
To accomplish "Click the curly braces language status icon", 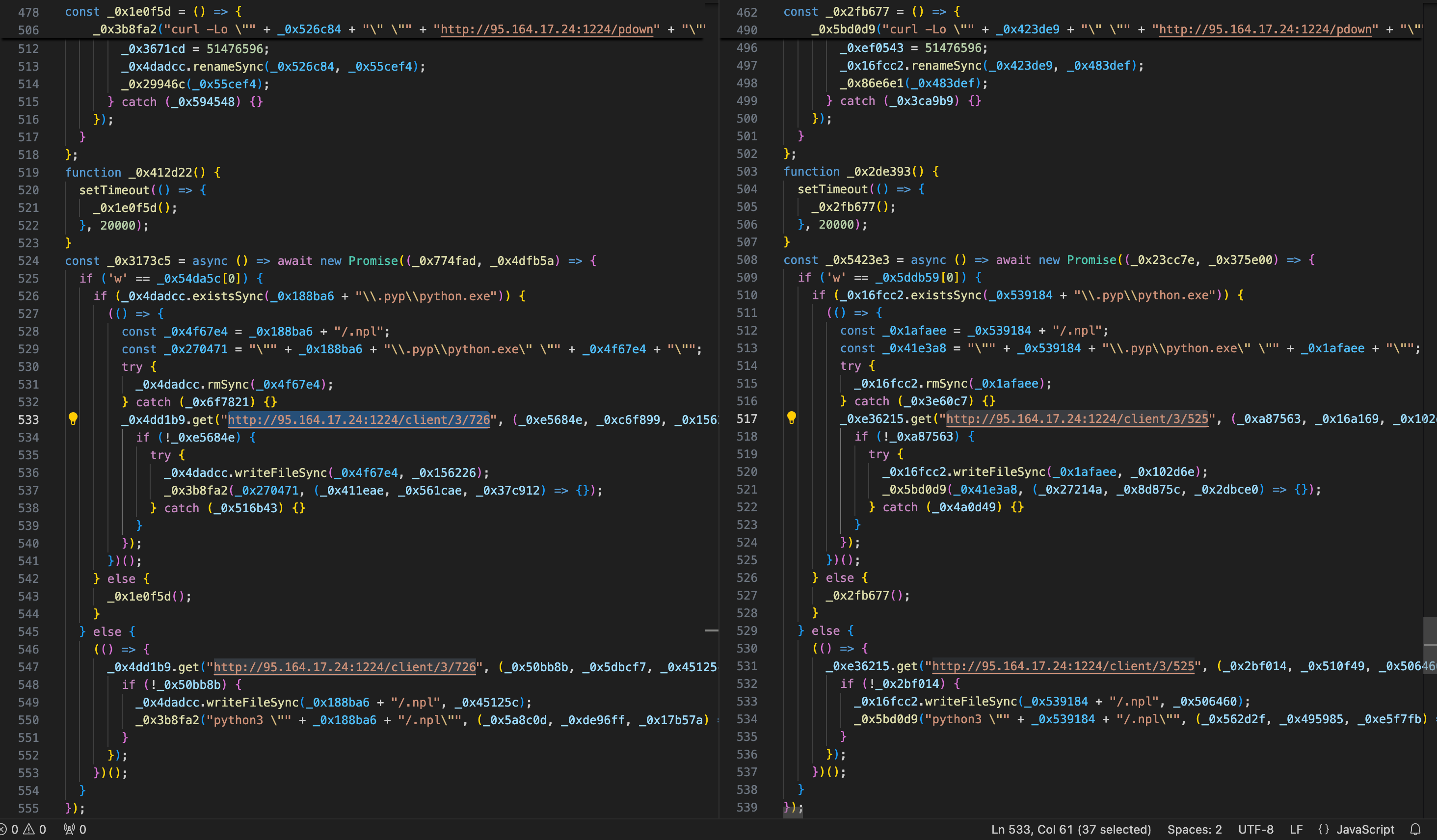I will pyautogui.click(x=1324, y=829).
